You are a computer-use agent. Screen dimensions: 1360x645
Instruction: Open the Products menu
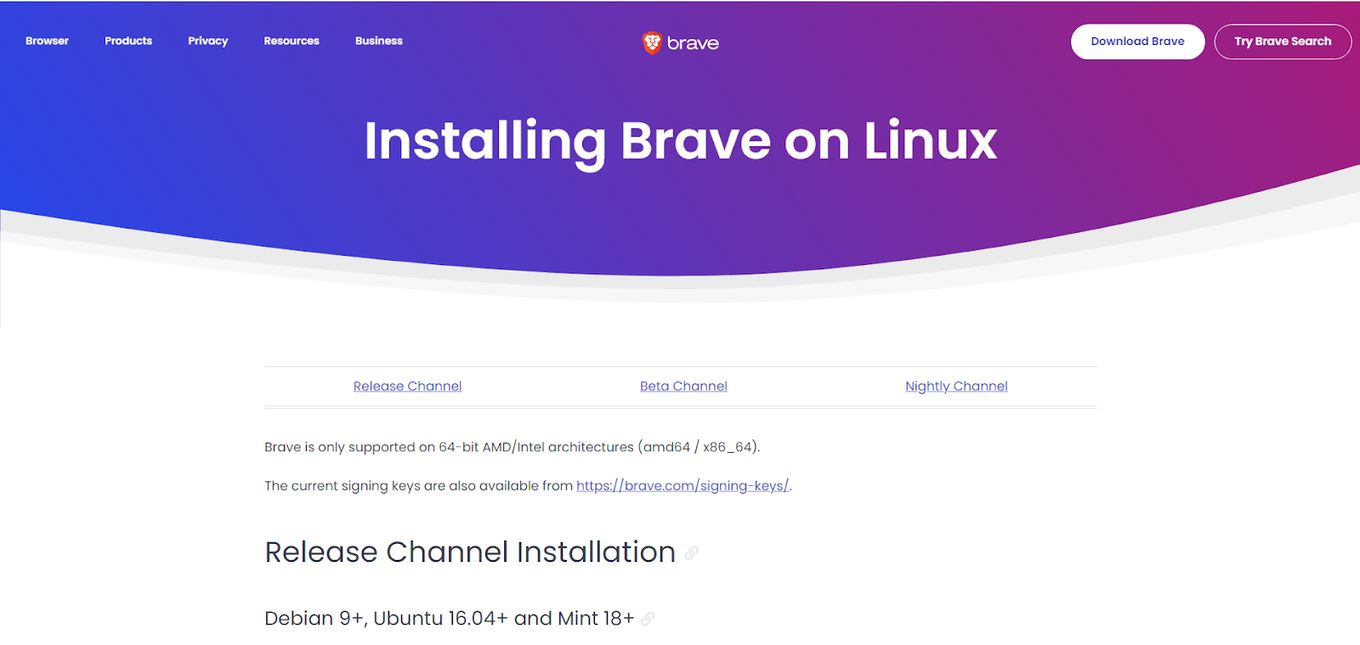point(128,41)
